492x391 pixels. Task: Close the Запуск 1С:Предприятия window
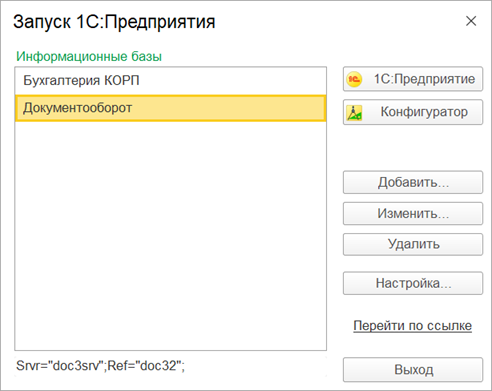[471, 21]
